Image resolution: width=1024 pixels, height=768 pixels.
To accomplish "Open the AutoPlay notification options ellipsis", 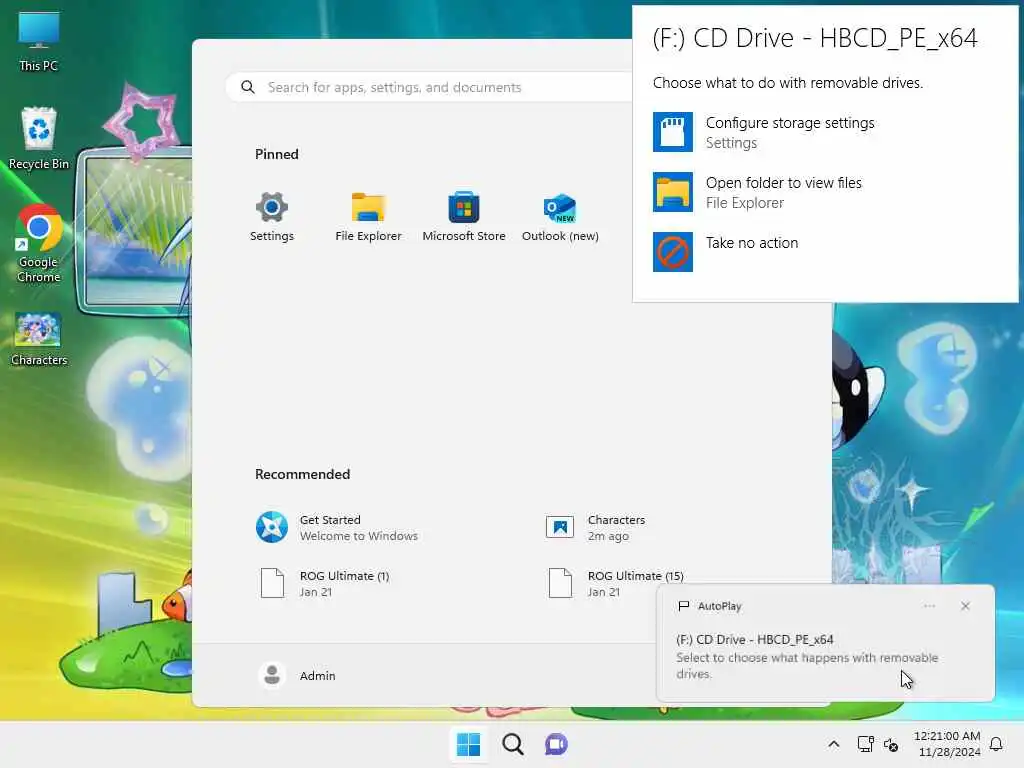I will [x=929, y=606].
